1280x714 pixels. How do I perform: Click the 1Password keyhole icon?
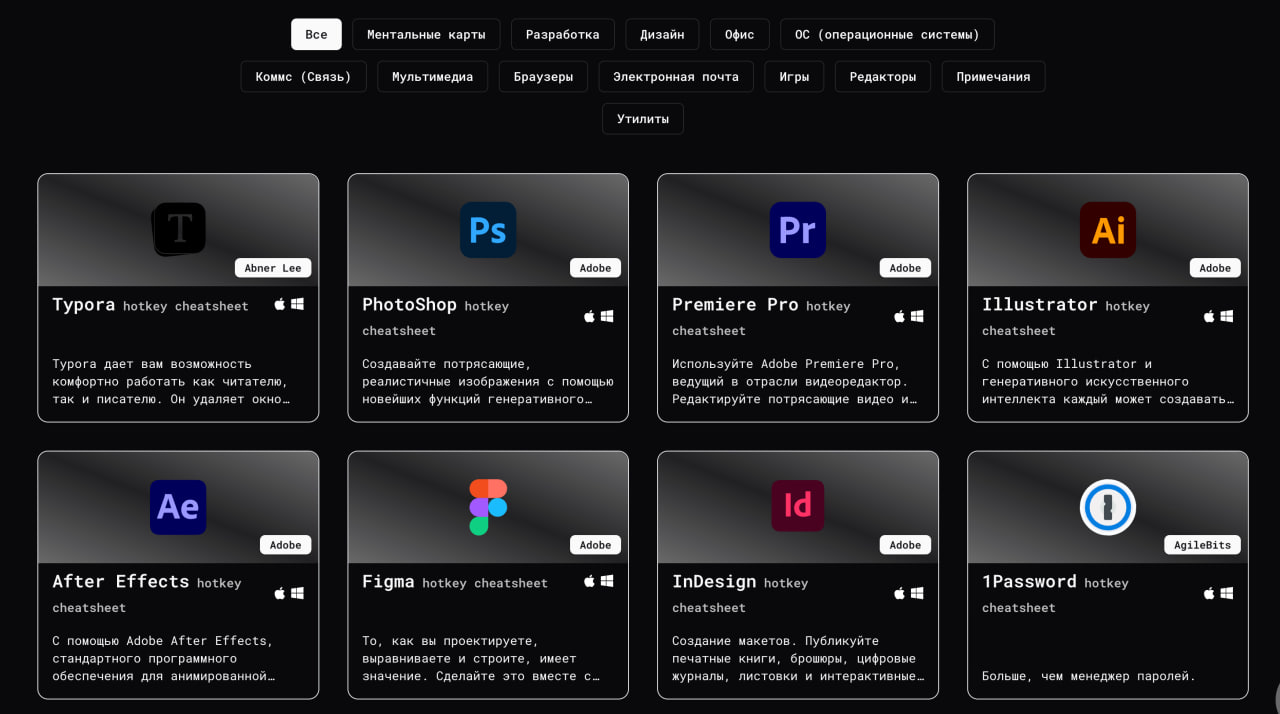[x=1107, y=507]
